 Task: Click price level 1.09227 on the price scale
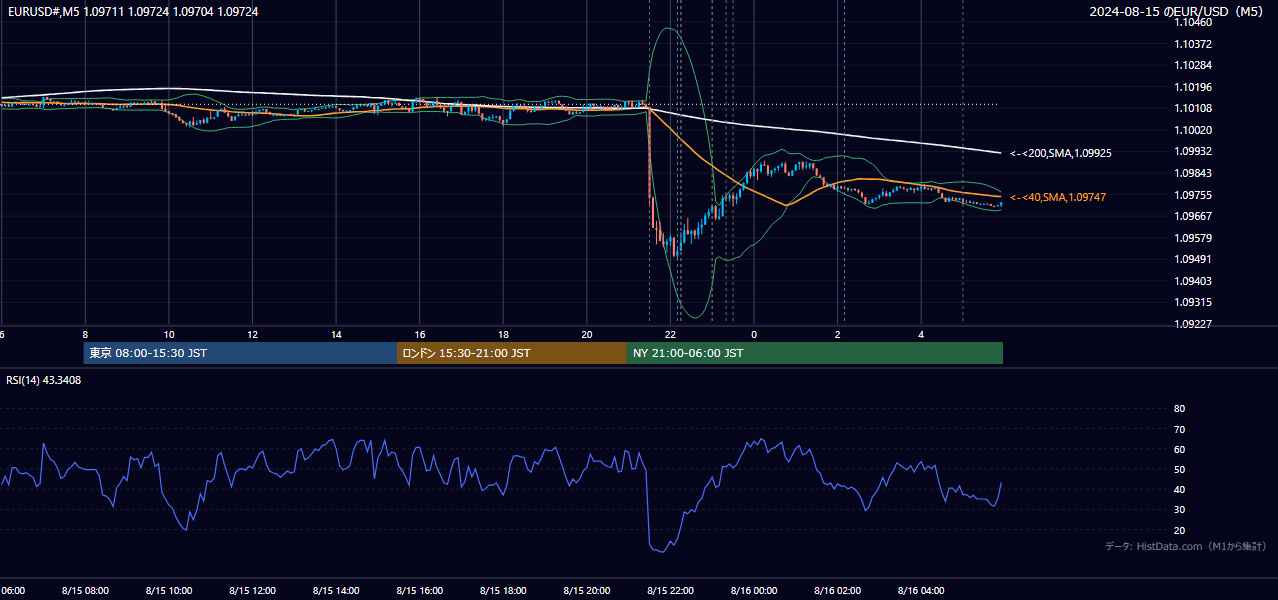[1192, 324]
